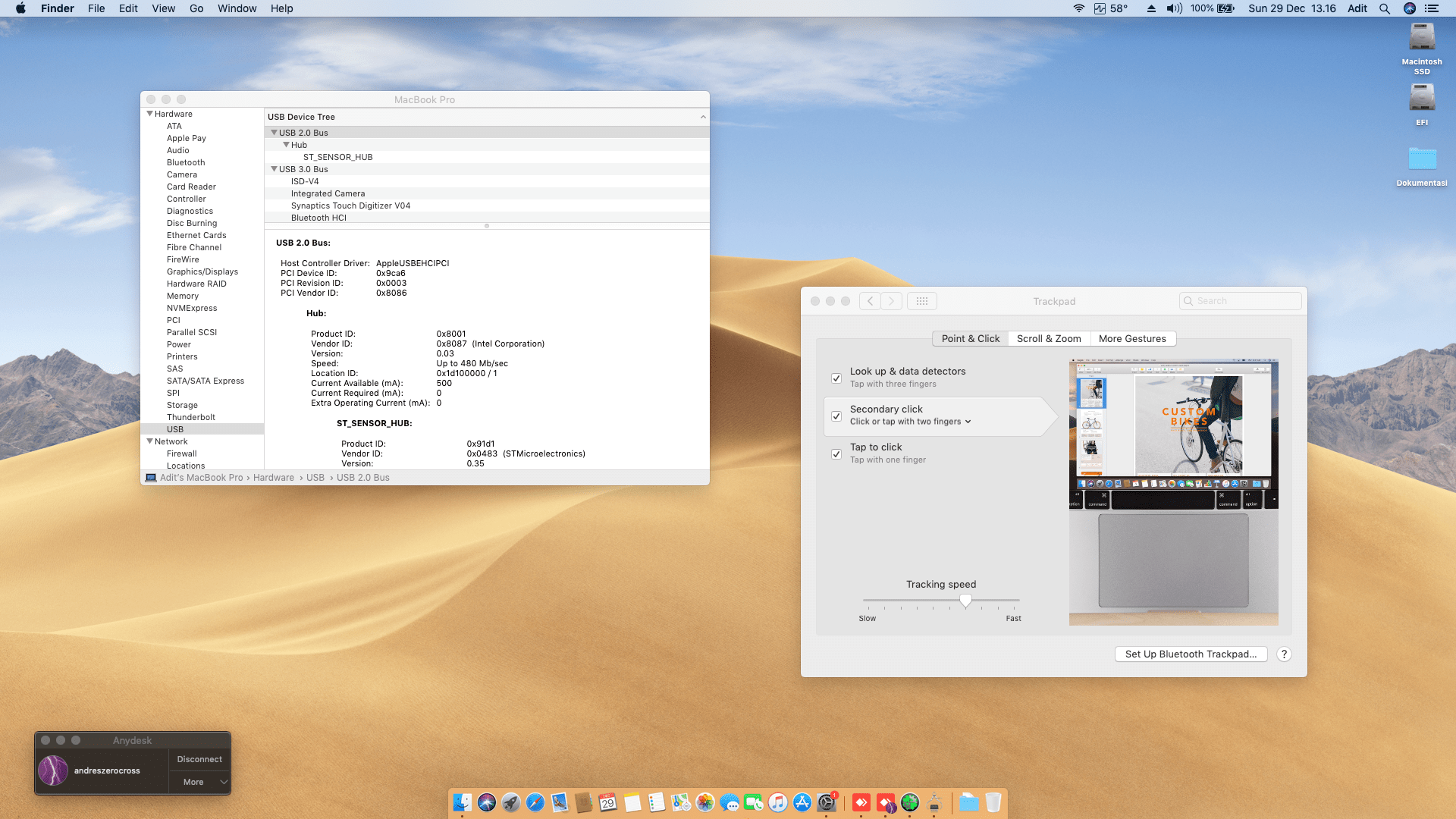Disable Tap to click checkbox

[x=836, y=454]
